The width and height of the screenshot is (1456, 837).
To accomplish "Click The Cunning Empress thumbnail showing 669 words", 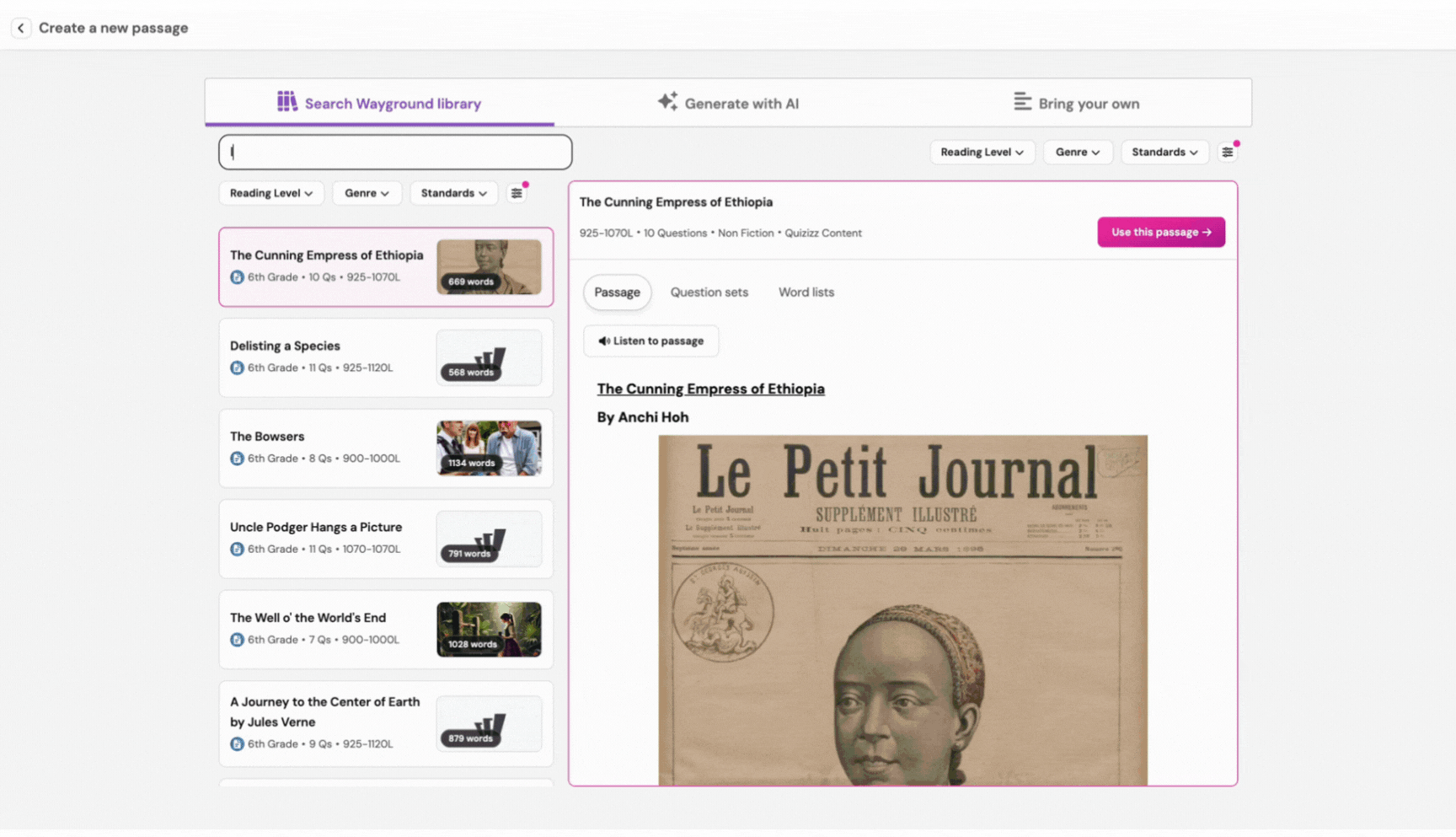I will tap(489, 267).
